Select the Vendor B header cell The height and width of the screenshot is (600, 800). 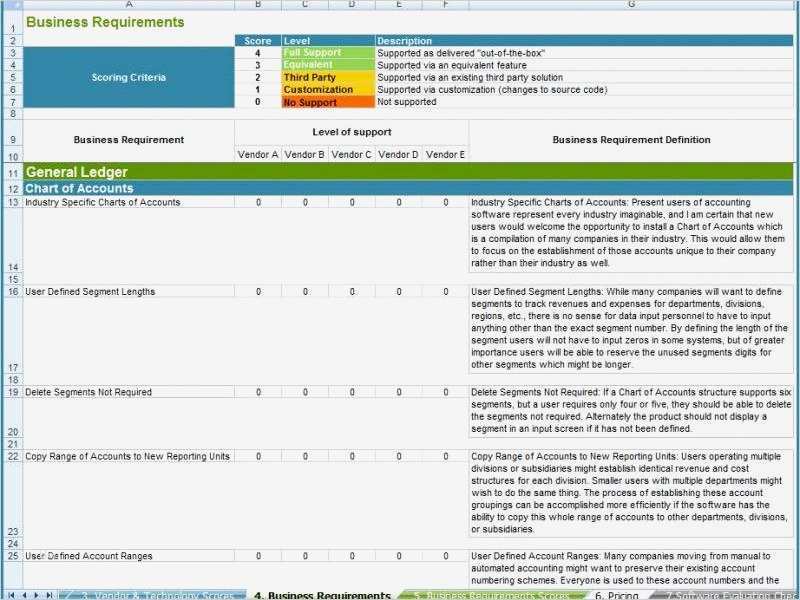305,154
